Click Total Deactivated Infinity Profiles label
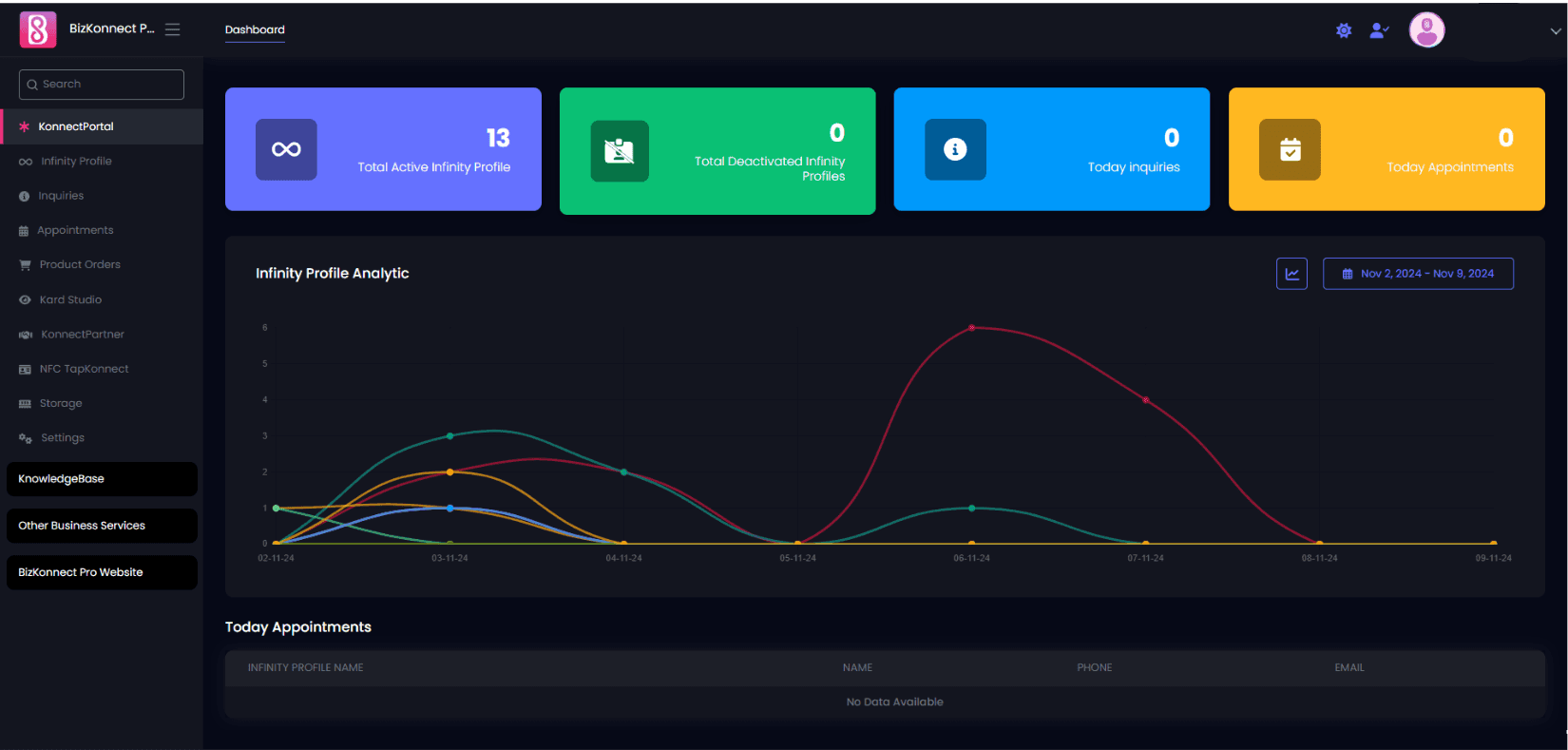Image resolution: width=1568 pixels, height=750 pixels. (770, 169)
